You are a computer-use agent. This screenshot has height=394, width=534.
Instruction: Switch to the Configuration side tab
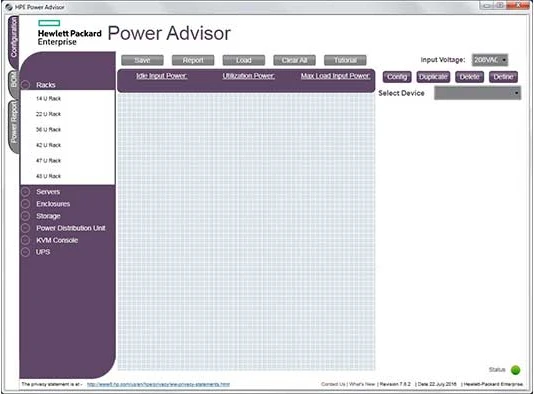pyautogui.click(x=13, y=41)
